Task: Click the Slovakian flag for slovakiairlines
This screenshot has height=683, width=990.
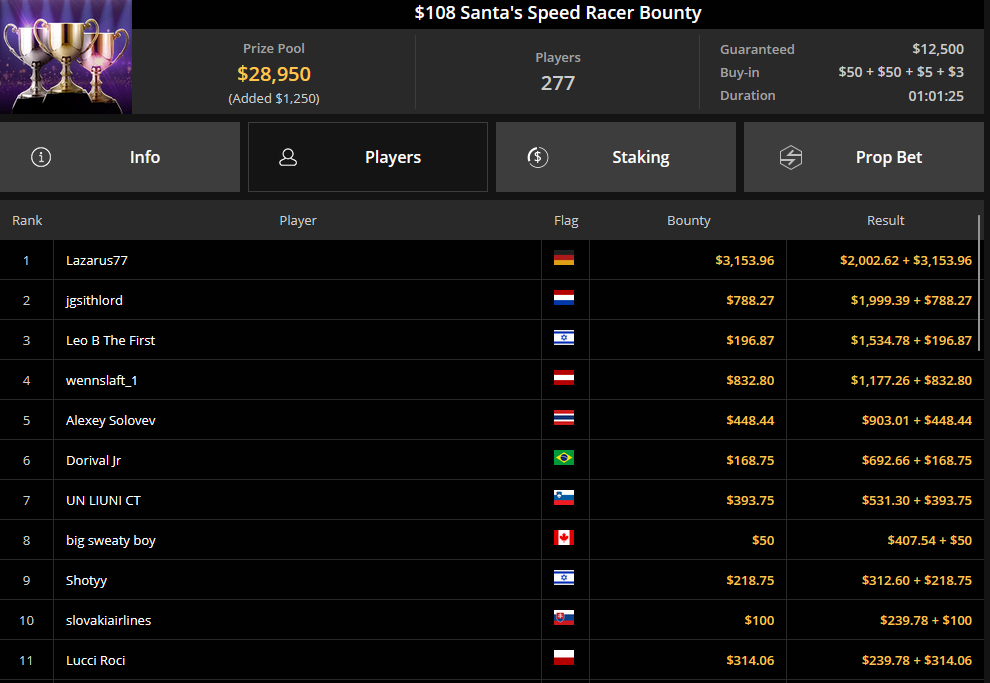Action: 564,620
